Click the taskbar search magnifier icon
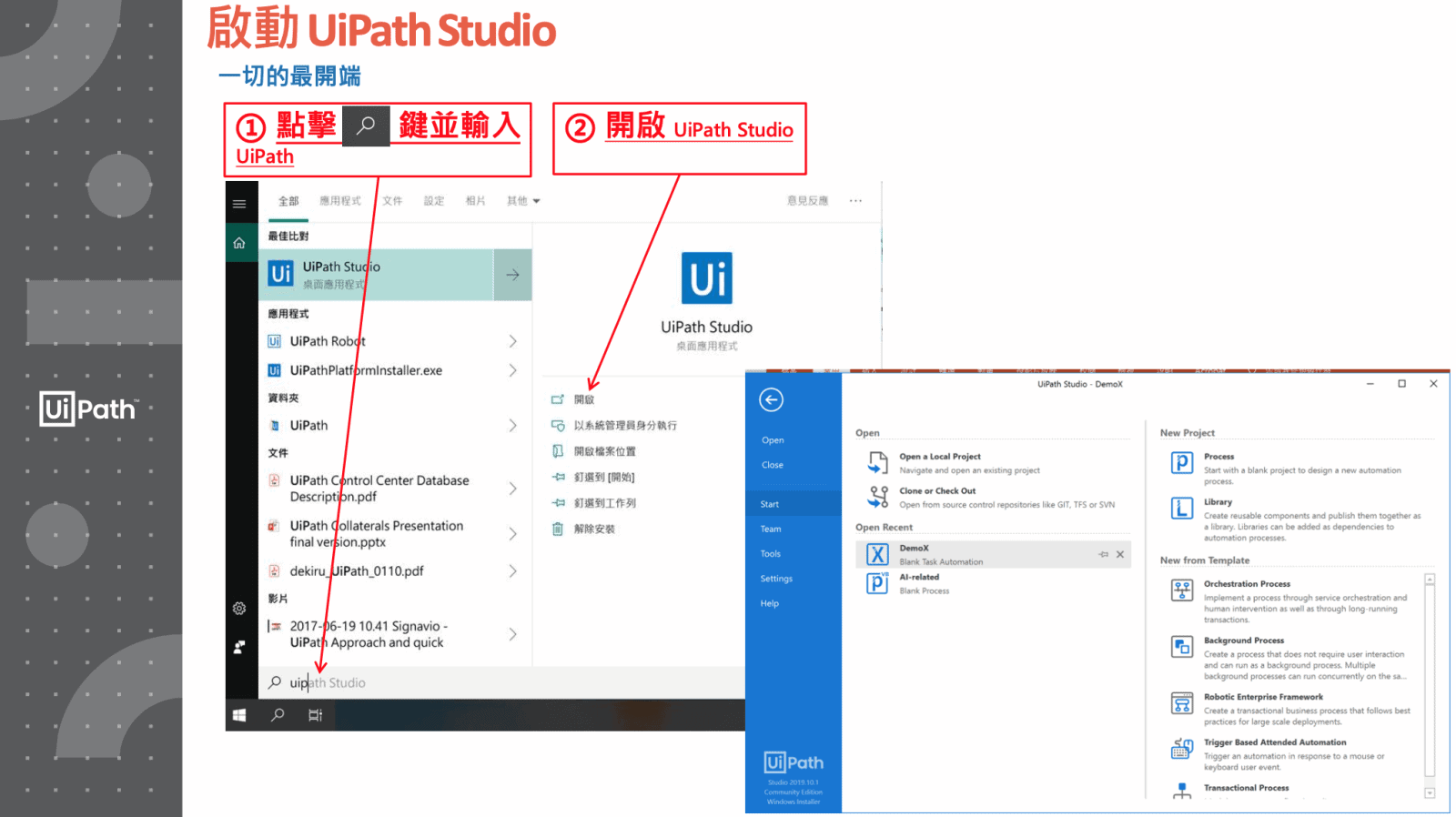1456x817 pixels. pyautogui.click(x=278, y=715)
